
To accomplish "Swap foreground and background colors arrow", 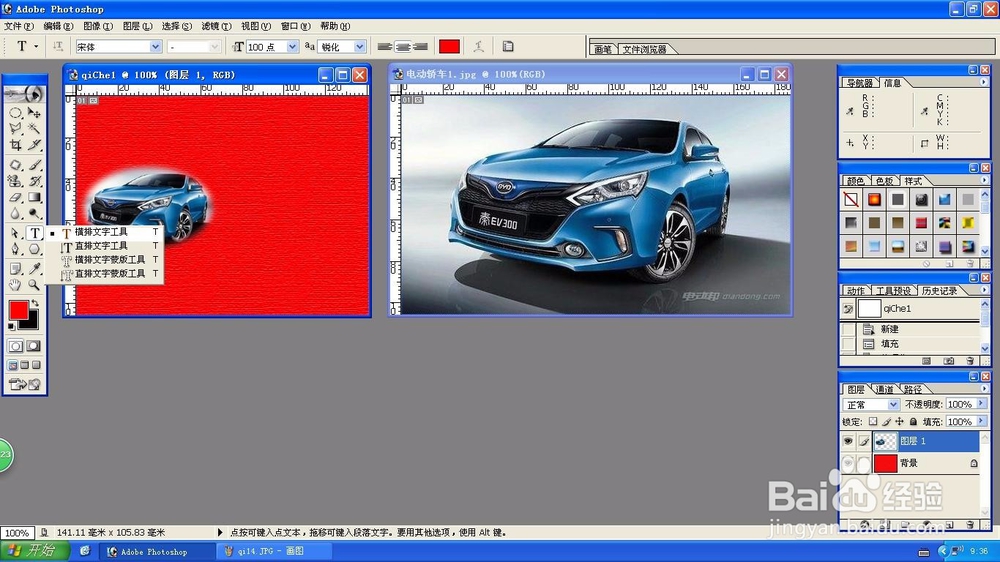I will tap(35, 304).
